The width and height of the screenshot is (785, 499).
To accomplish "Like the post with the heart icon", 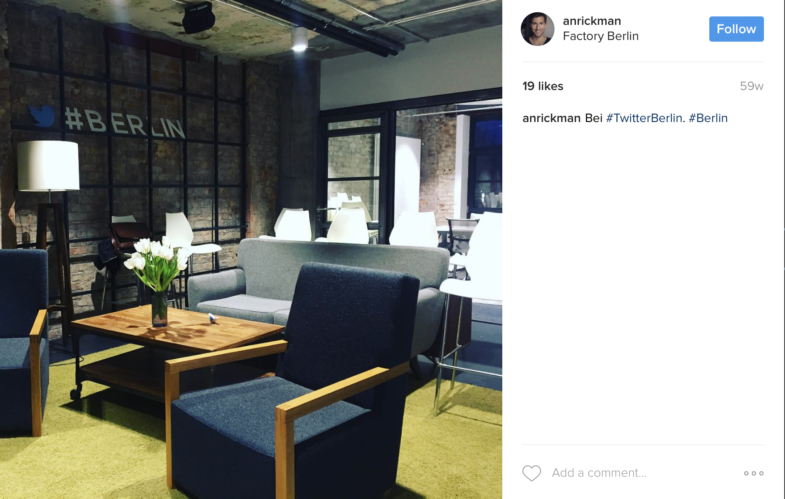I will pos(532,473).
